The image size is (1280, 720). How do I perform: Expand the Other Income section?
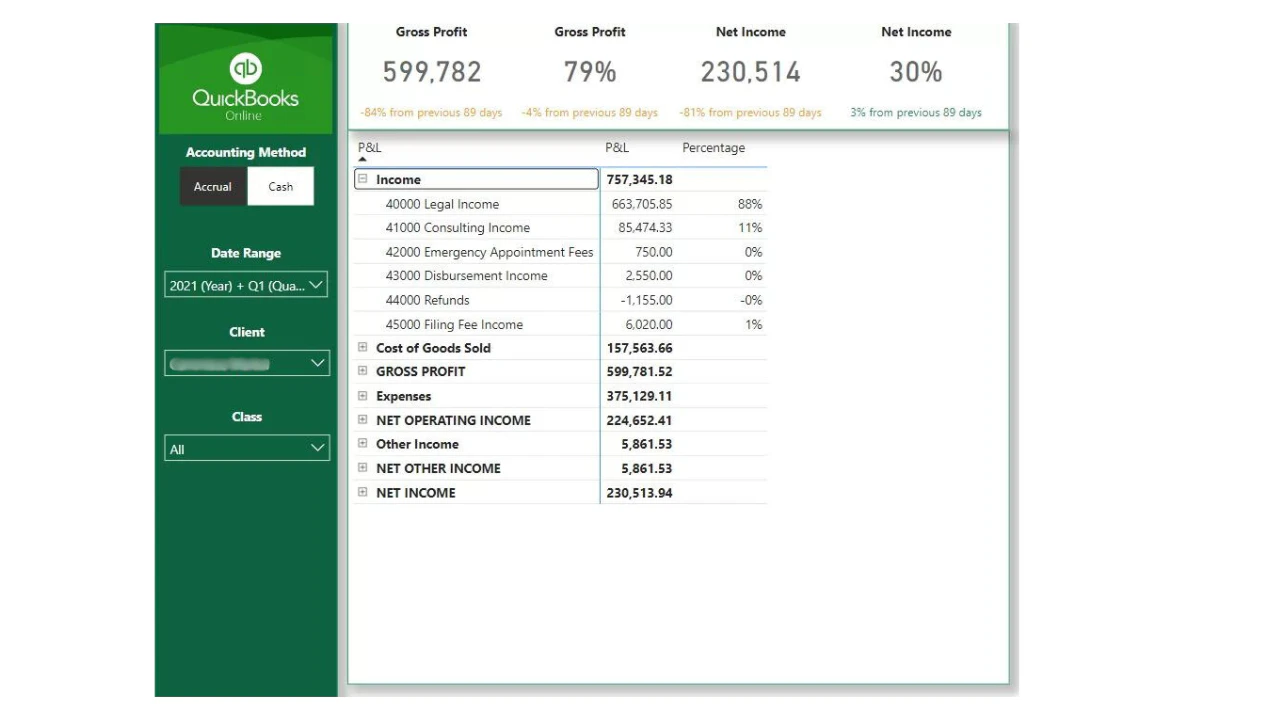(363, 443)
